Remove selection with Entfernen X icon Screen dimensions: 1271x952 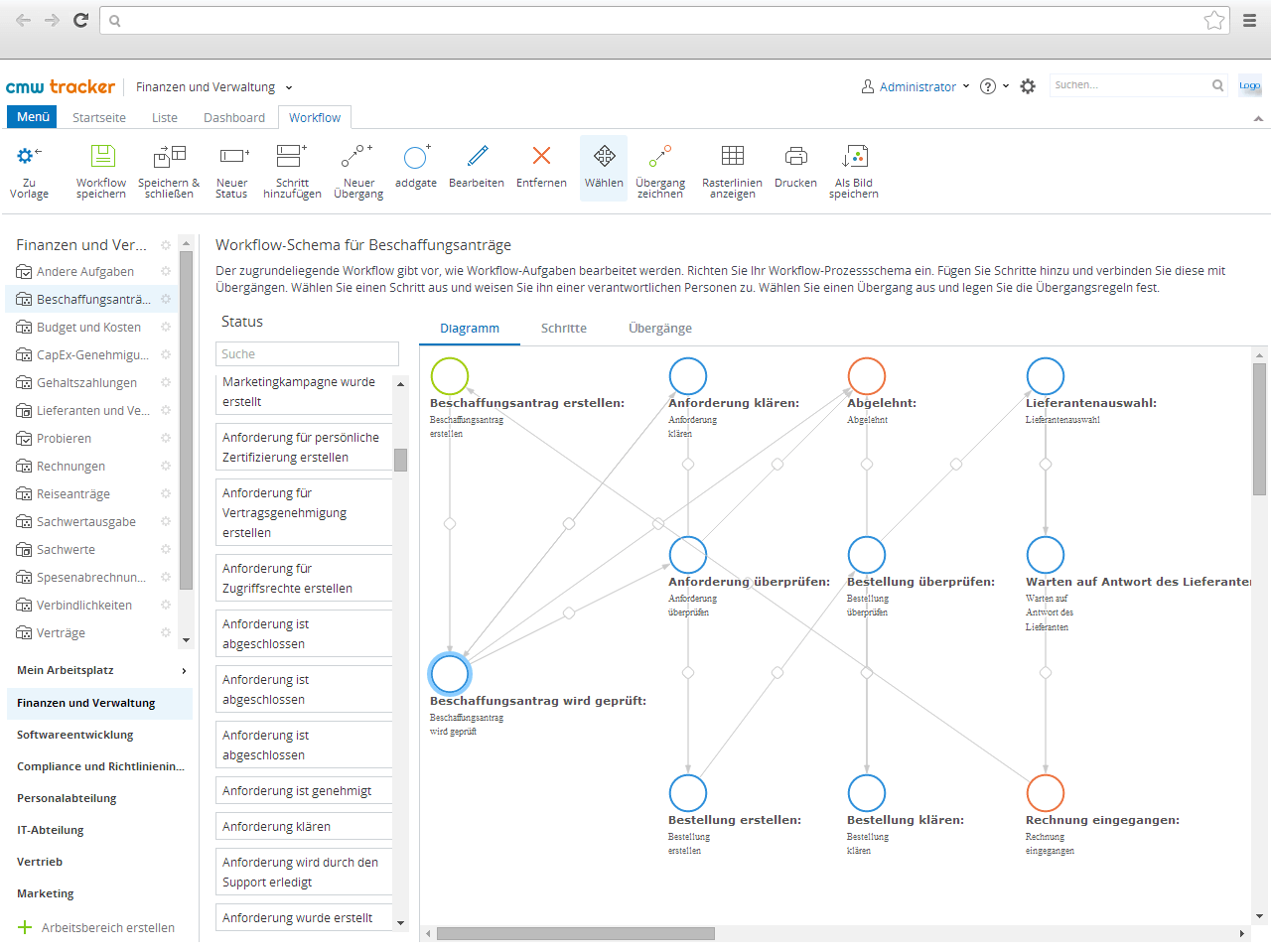point(541,155)
